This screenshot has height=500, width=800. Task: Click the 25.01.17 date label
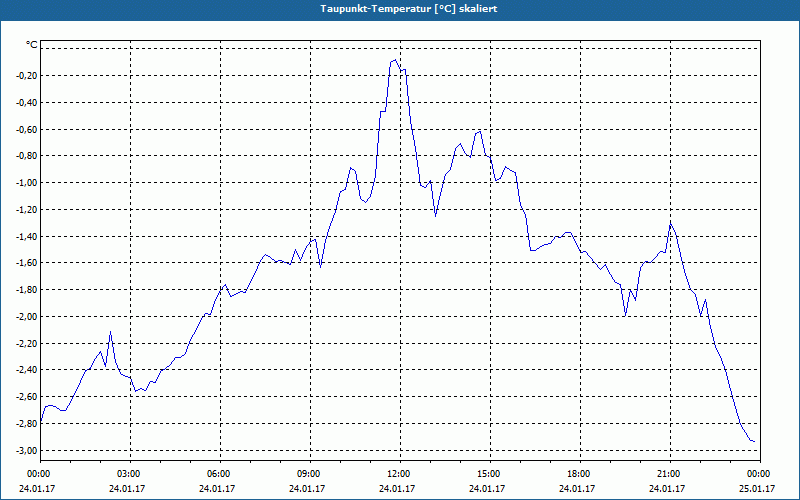pos(757,488)
